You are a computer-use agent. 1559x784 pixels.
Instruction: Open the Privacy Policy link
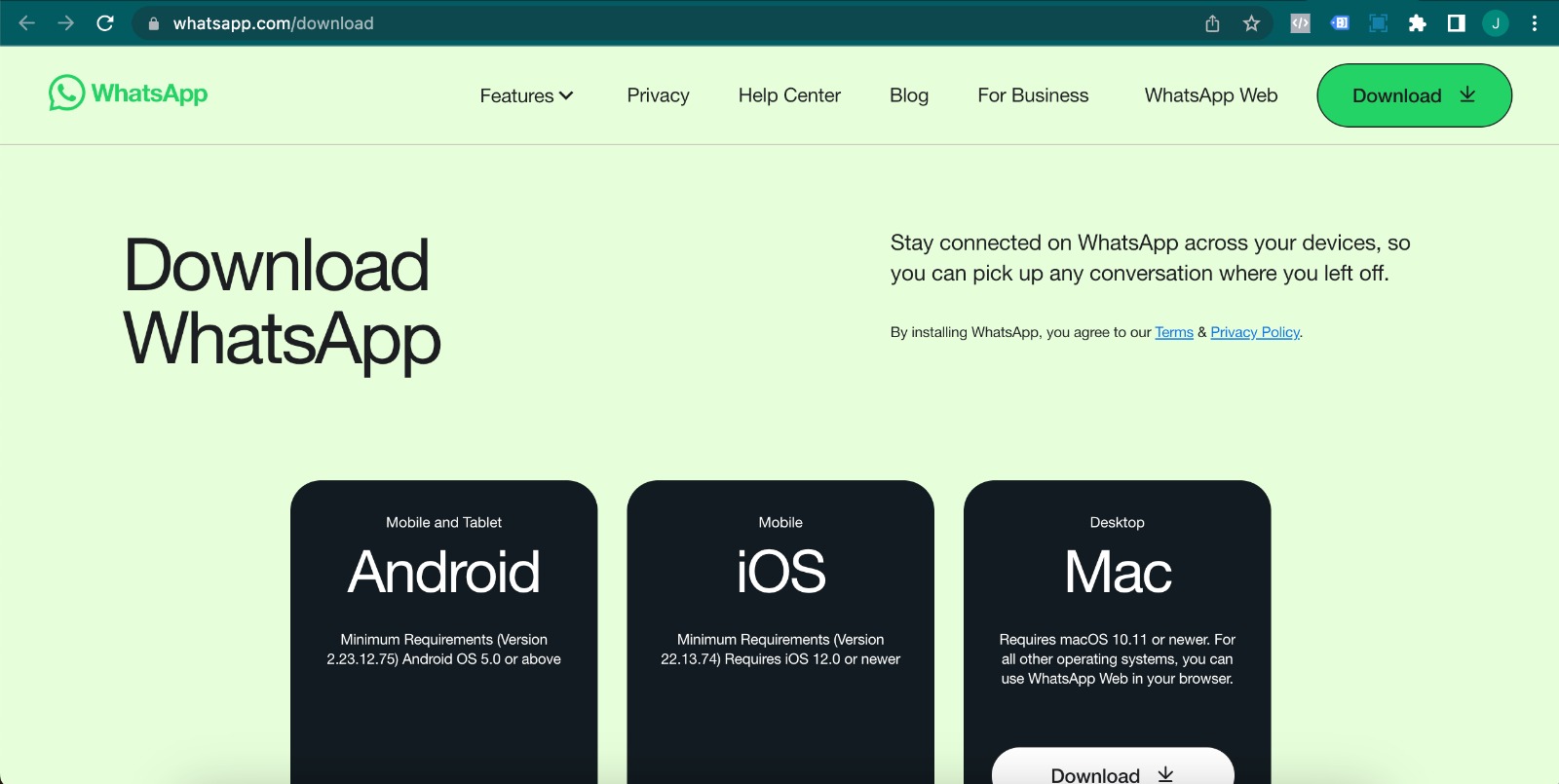coord(1255,332)
